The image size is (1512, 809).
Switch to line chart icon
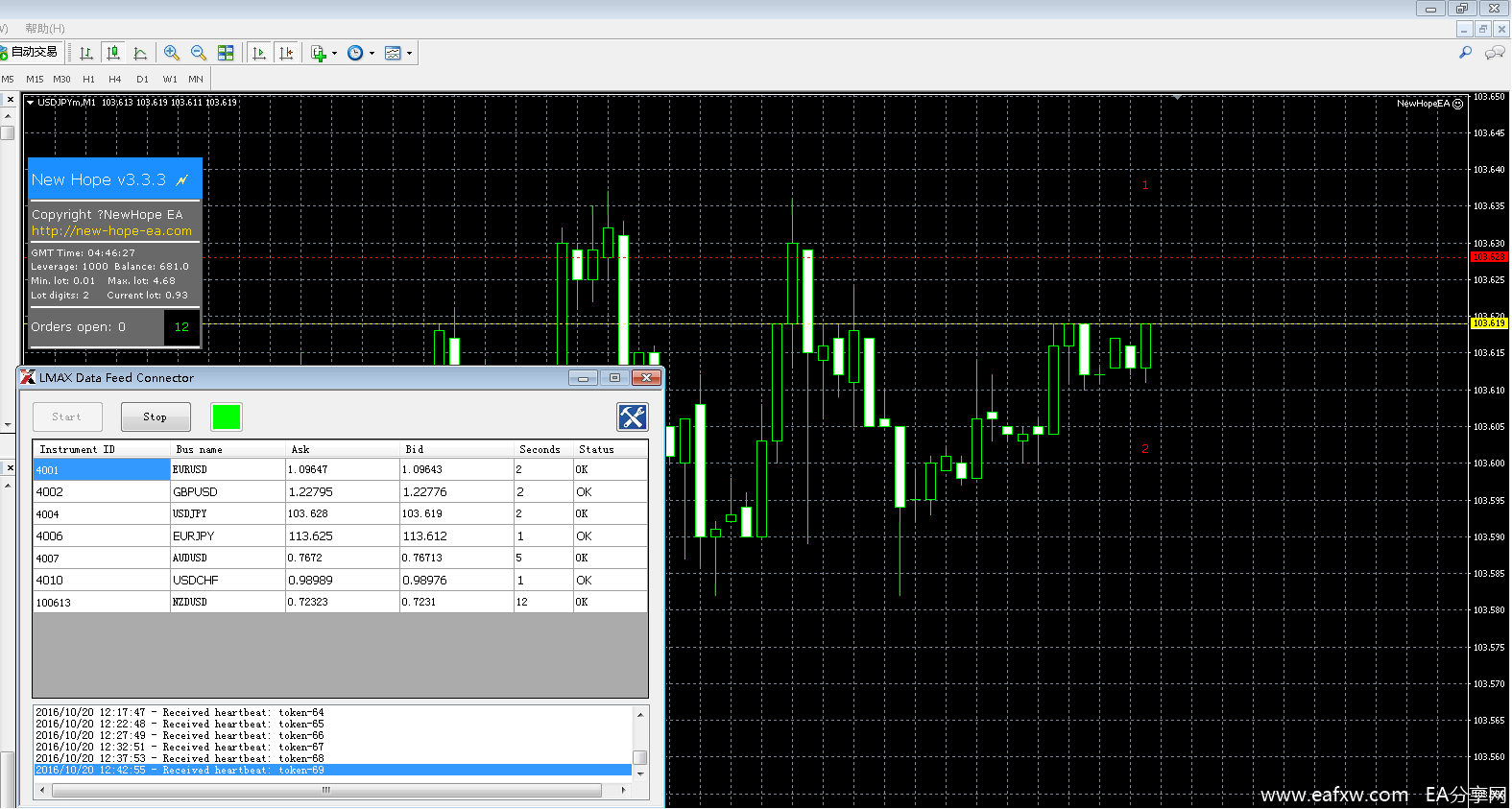point(140,54)
